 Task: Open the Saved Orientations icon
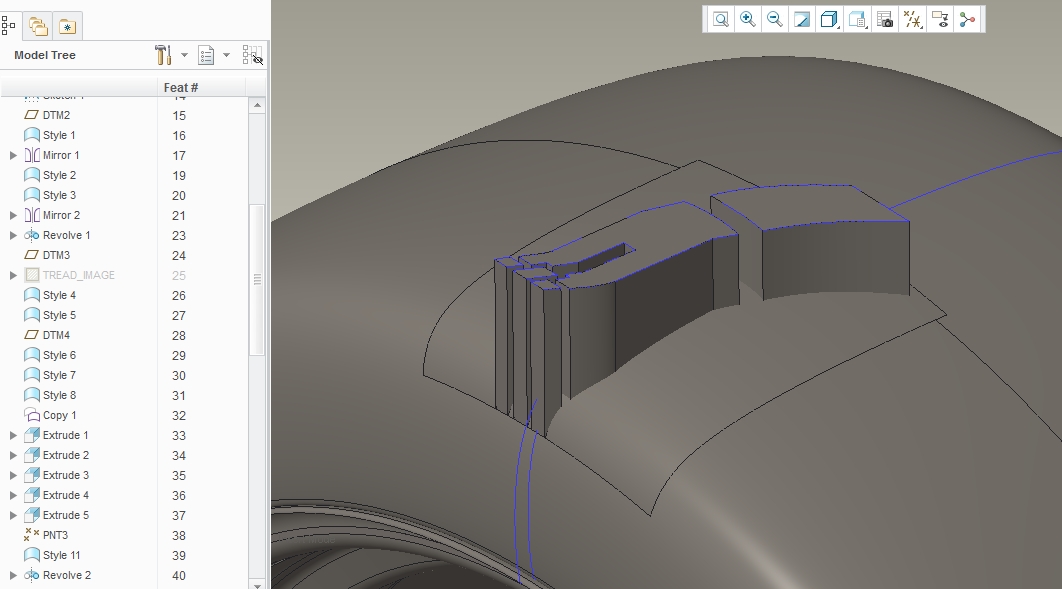pyautogui.click(x=857, y=20)
